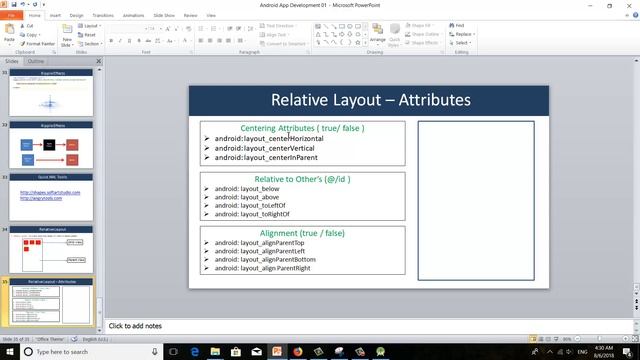The image size is (640, 360).
Task: Click the zoom out minus button
Action: 578,339
